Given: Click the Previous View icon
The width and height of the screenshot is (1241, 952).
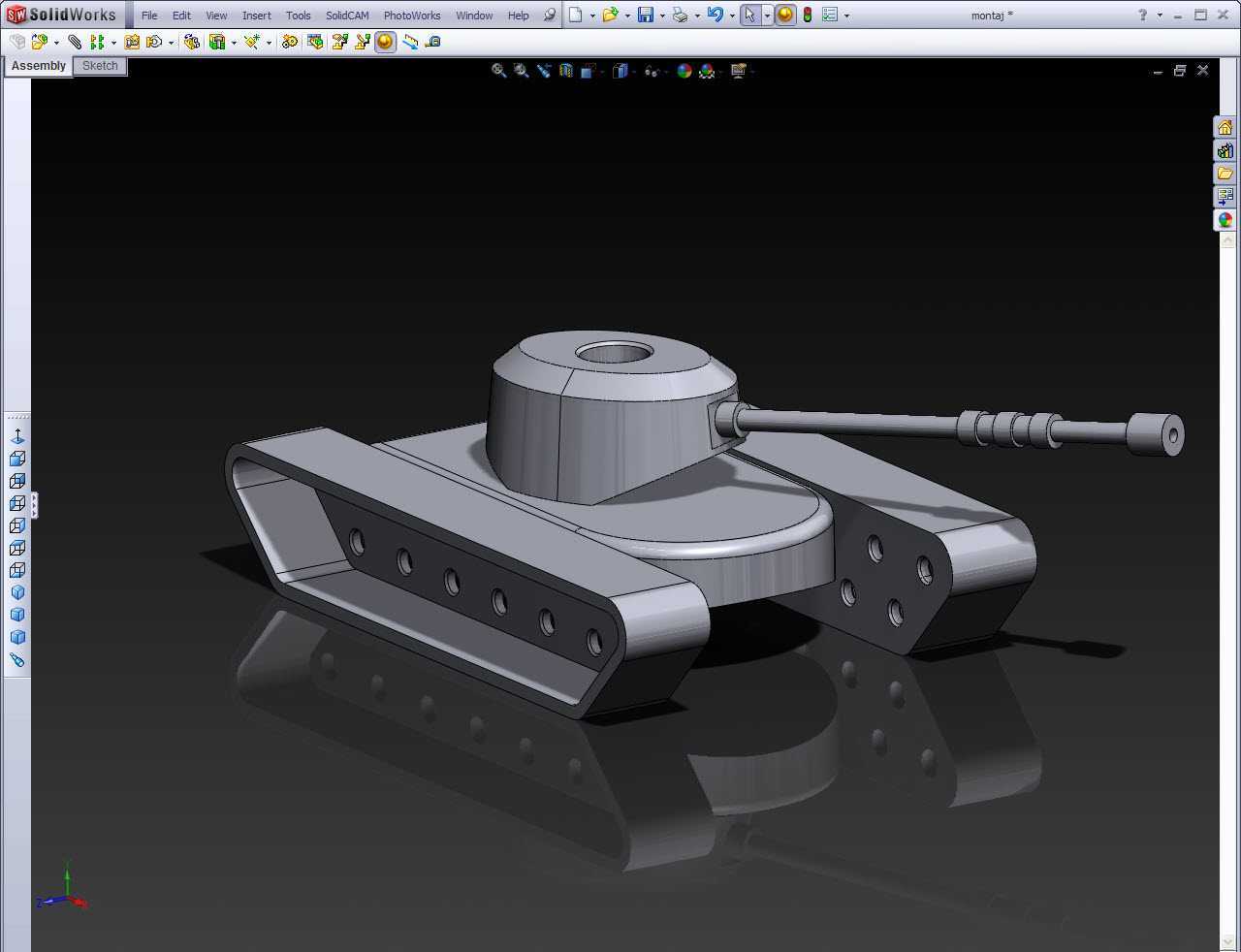Looking at the screenshot, I should 544,71.
